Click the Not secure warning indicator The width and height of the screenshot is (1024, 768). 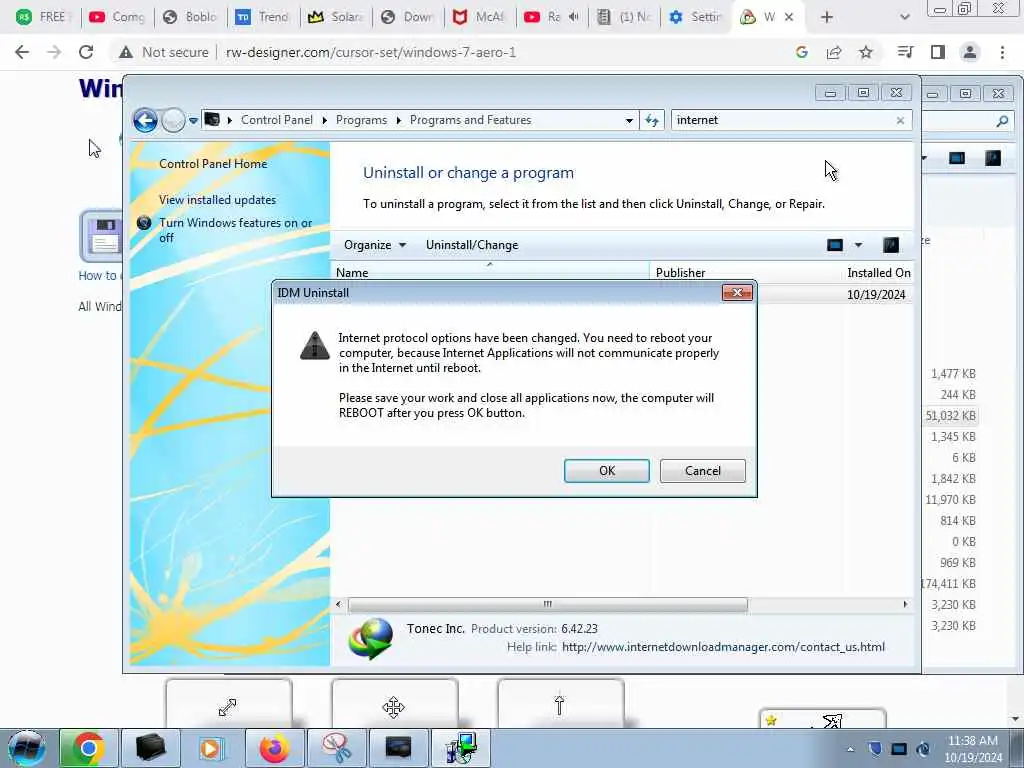pyautogui.click(x=164, y=52)
